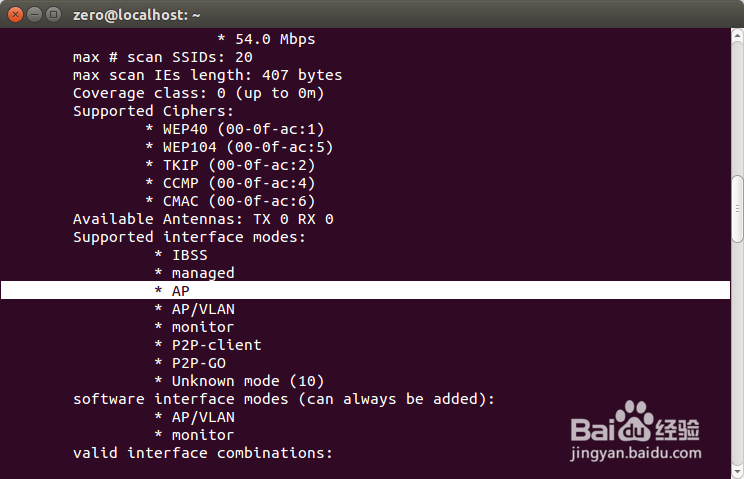The width and height of the screenshot is (744, 479).
Task: Click the scrollbar down arrow
Action: pyautogui.click(x=737, y=471)
